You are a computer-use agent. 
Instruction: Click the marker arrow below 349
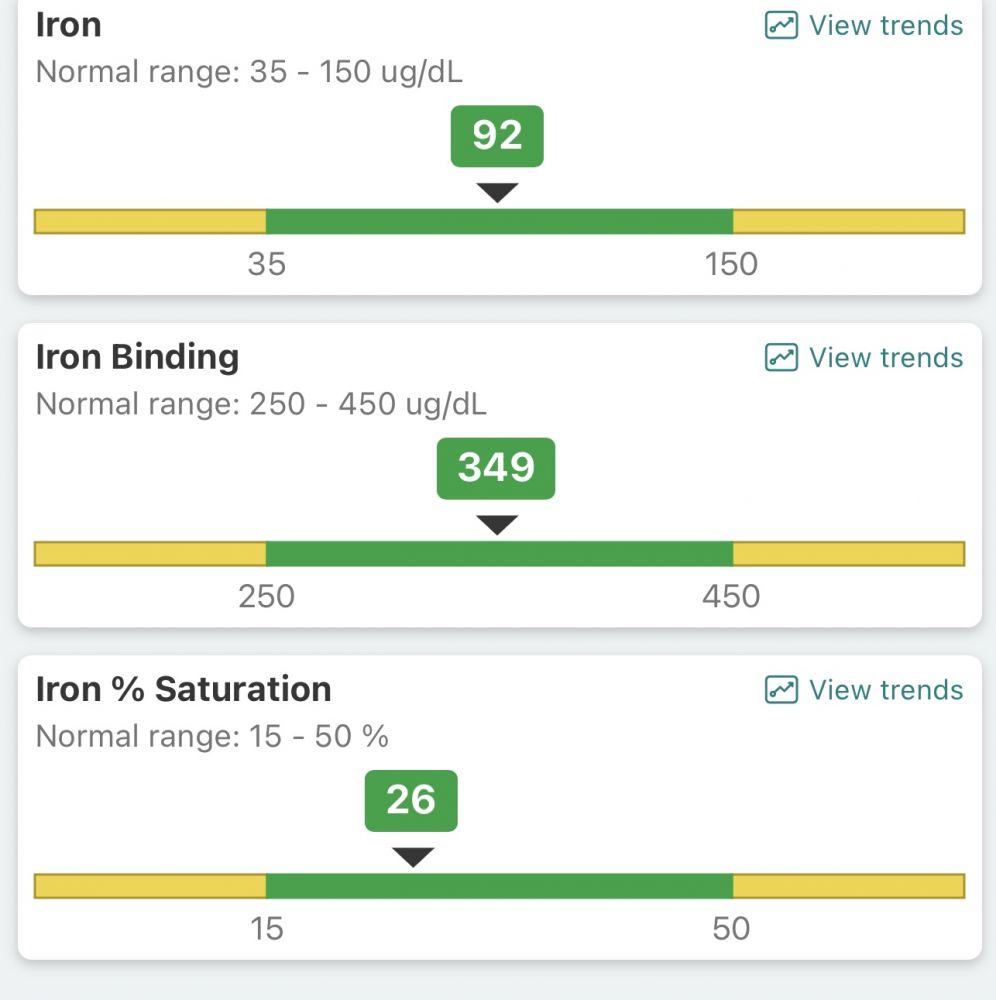point(497,524)
